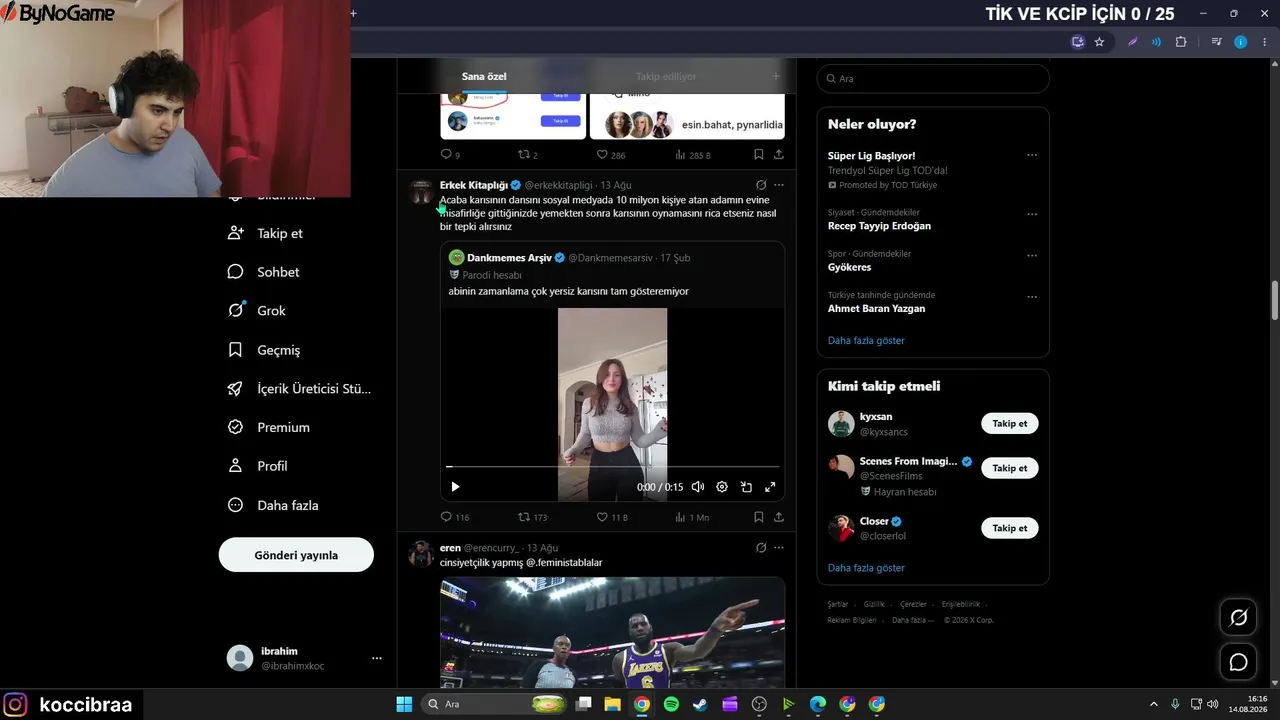Screen dimensions: 1280x720
Task: Open the floating chat messages button
Action: (1238, 662)
